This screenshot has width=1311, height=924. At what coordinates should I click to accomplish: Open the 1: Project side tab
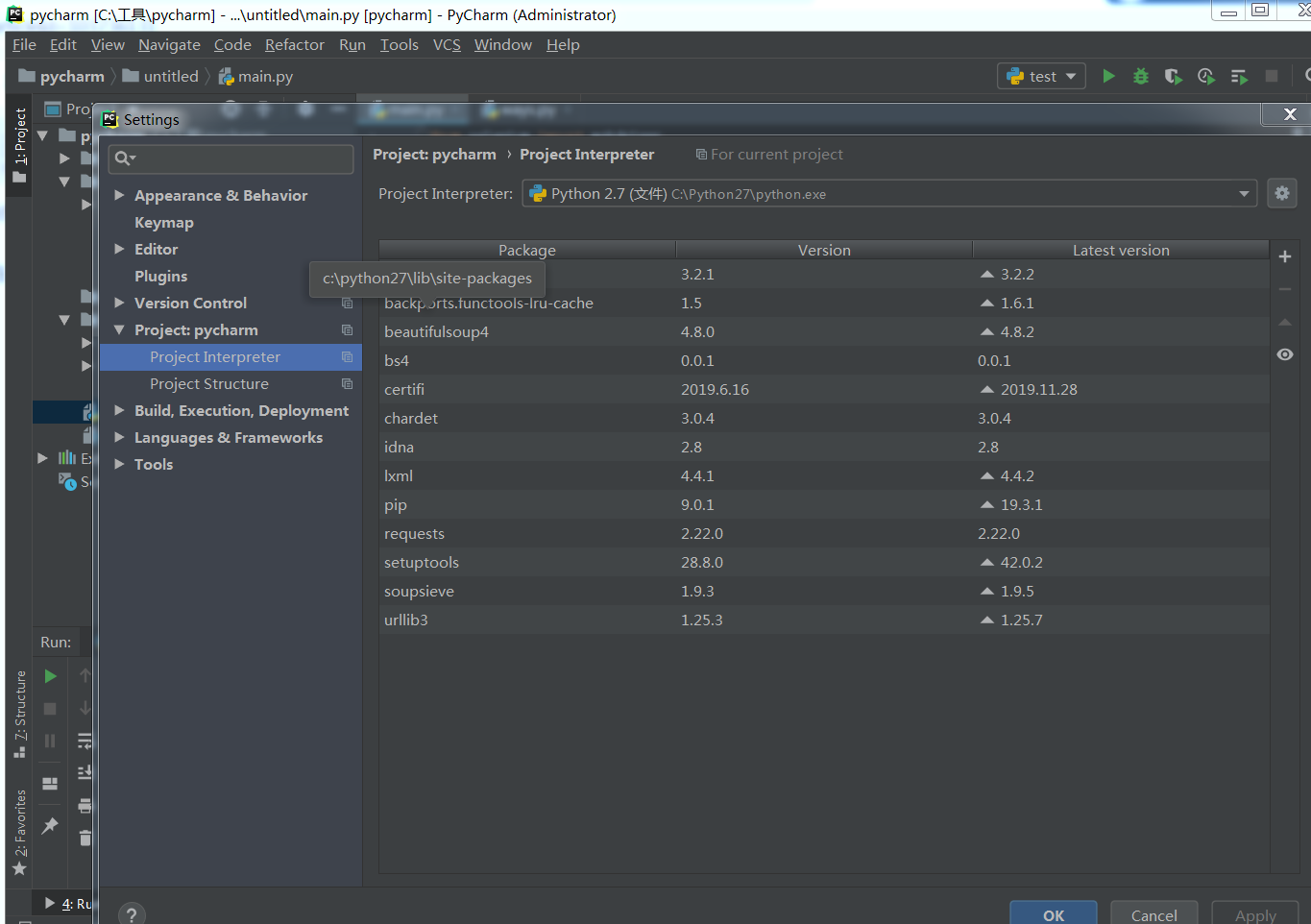(19, 146)
